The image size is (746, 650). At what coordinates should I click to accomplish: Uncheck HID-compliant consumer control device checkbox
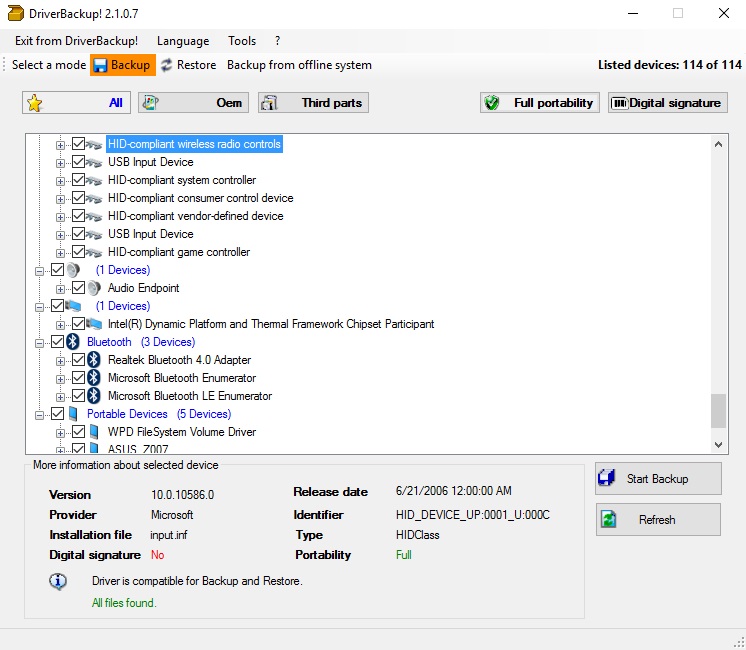(79, 197)
